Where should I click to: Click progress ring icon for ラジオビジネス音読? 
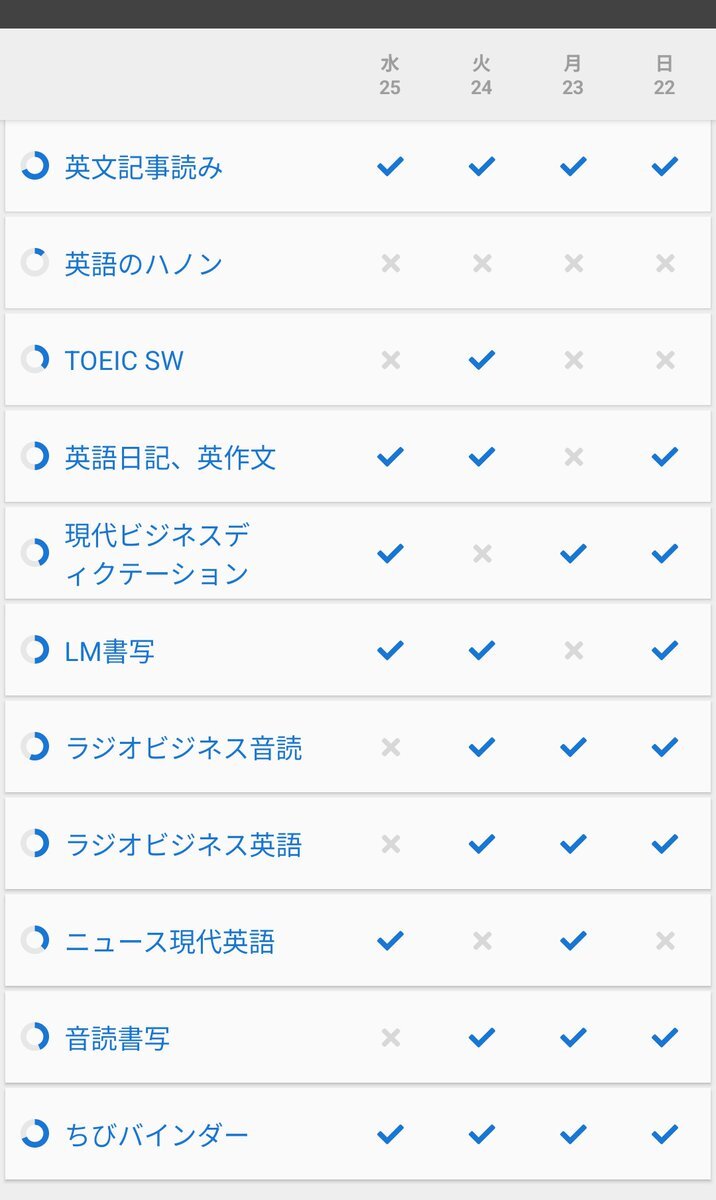tap(35, 747)
